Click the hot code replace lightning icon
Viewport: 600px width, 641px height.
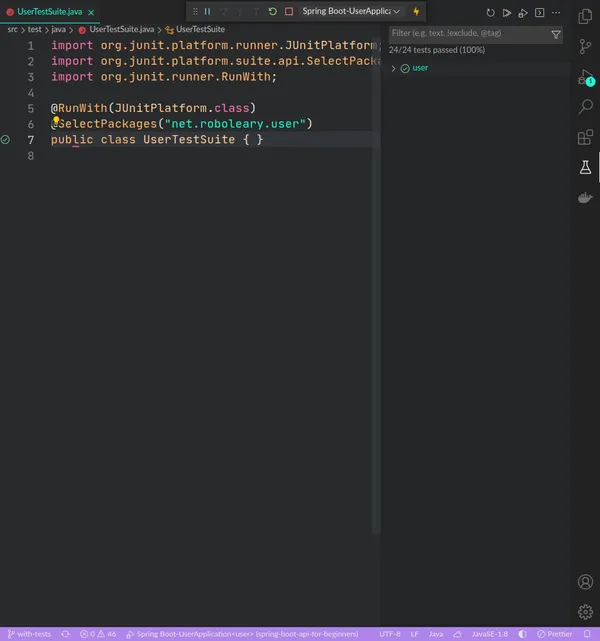pyautogui.click(x=416, y=11)
